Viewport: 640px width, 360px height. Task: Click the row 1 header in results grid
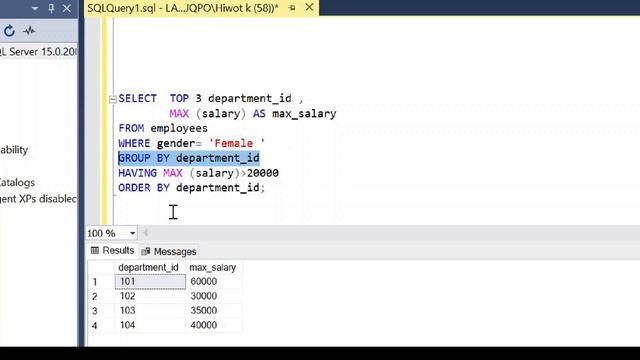point(101,282)
